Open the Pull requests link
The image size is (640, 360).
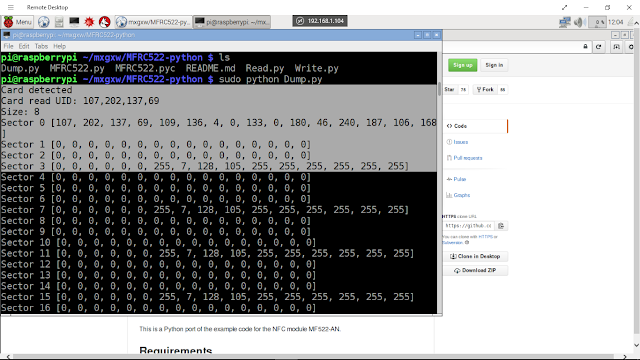click(x=468, y=158)
